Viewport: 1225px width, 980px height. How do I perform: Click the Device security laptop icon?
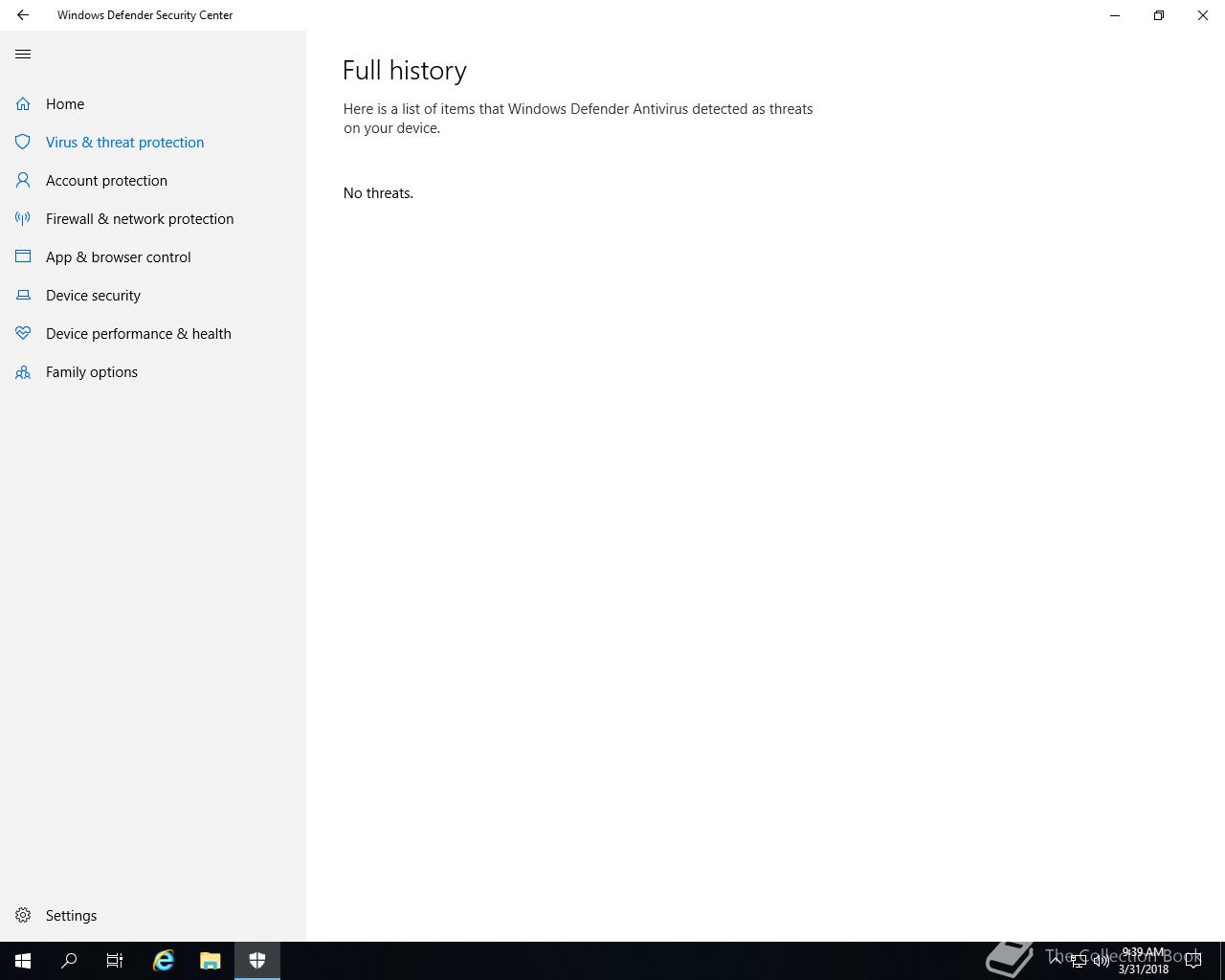23,295
